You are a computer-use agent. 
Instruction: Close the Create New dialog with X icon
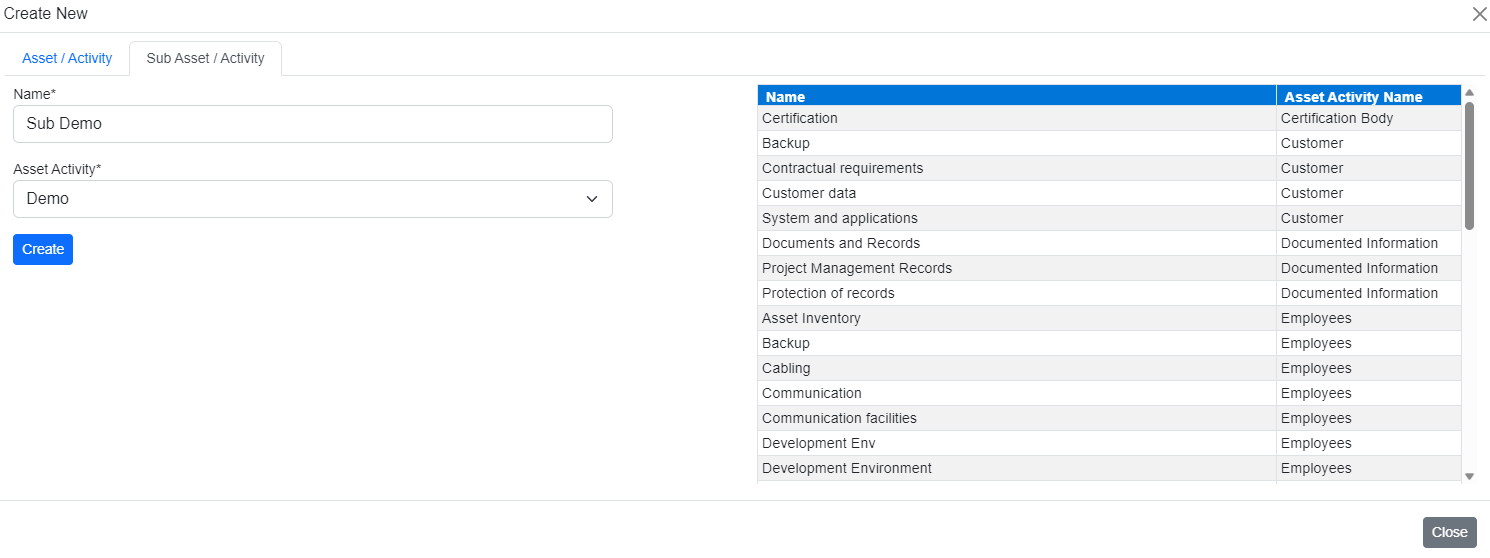tap(1479, 14)
